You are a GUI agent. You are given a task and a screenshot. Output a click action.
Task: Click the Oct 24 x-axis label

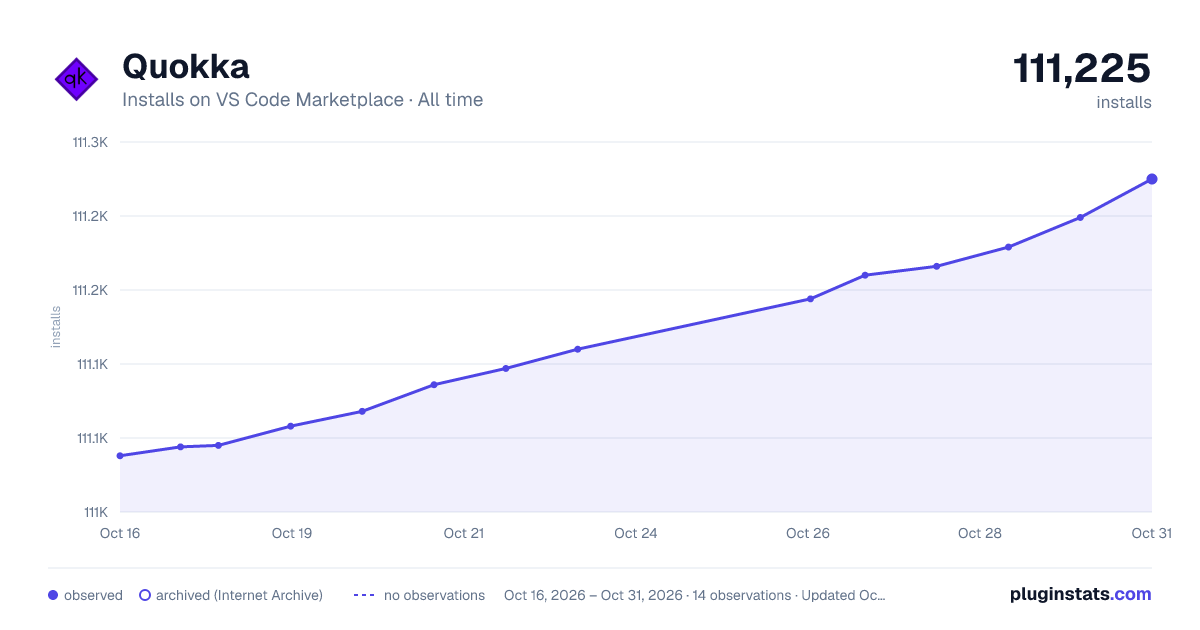click(x=636, y=533)
